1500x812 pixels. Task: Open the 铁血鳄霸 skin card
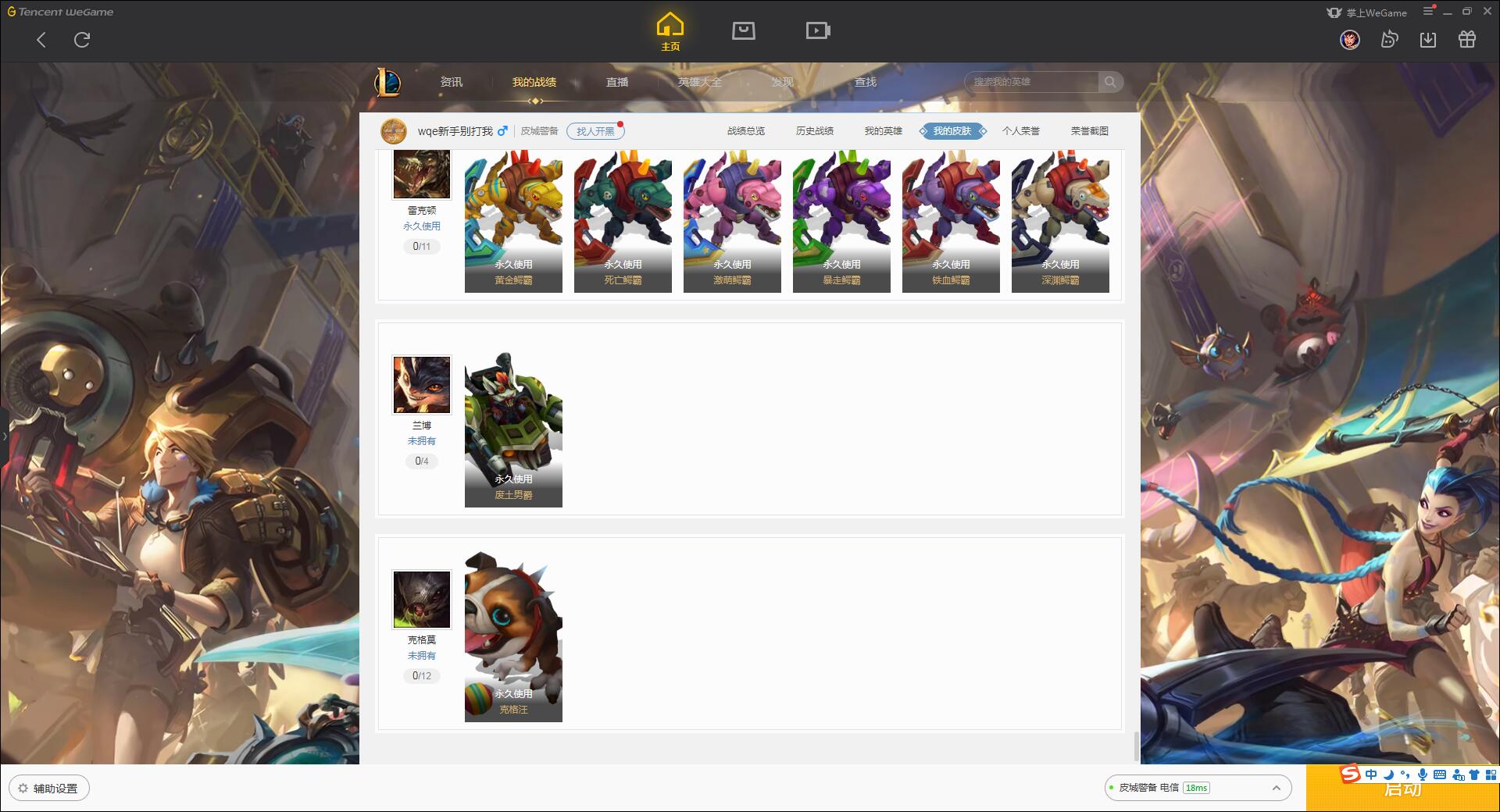[x=951, y=221]
